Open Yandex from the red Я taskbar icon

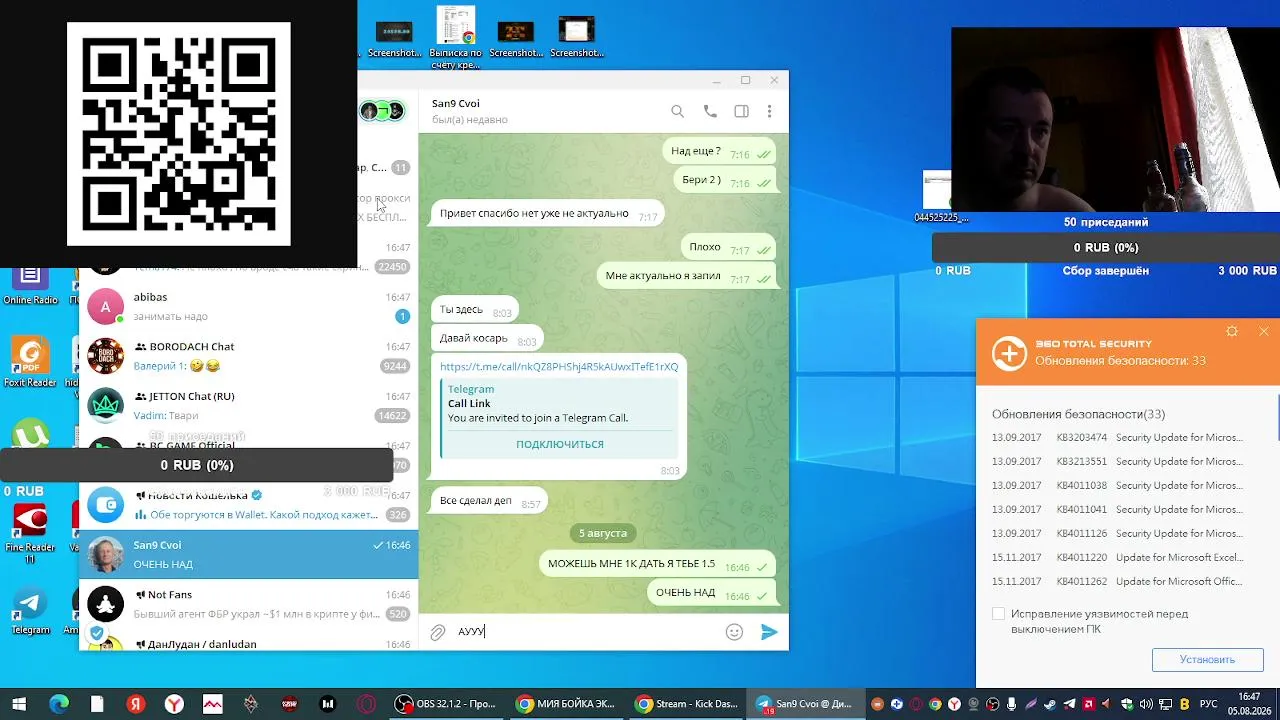[136, 704]
